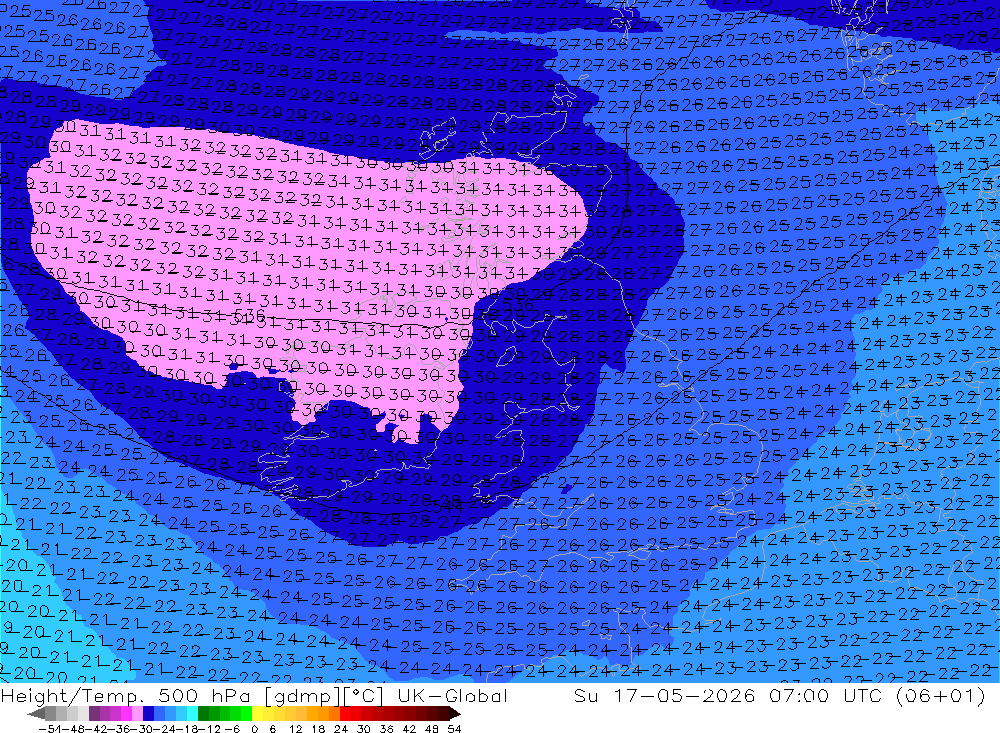
Task: Click the dark blue swatch in the legend
Action: (x=148, y=714)
